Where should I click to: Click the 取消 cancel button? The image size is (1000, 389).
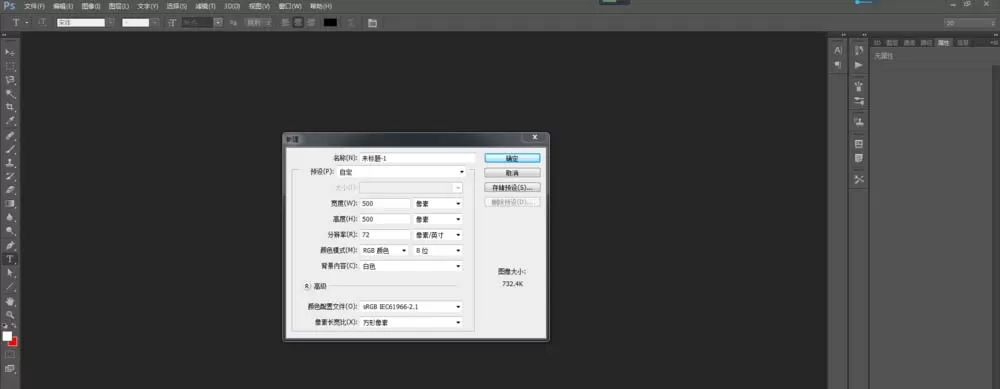click(x=512, y=173)
